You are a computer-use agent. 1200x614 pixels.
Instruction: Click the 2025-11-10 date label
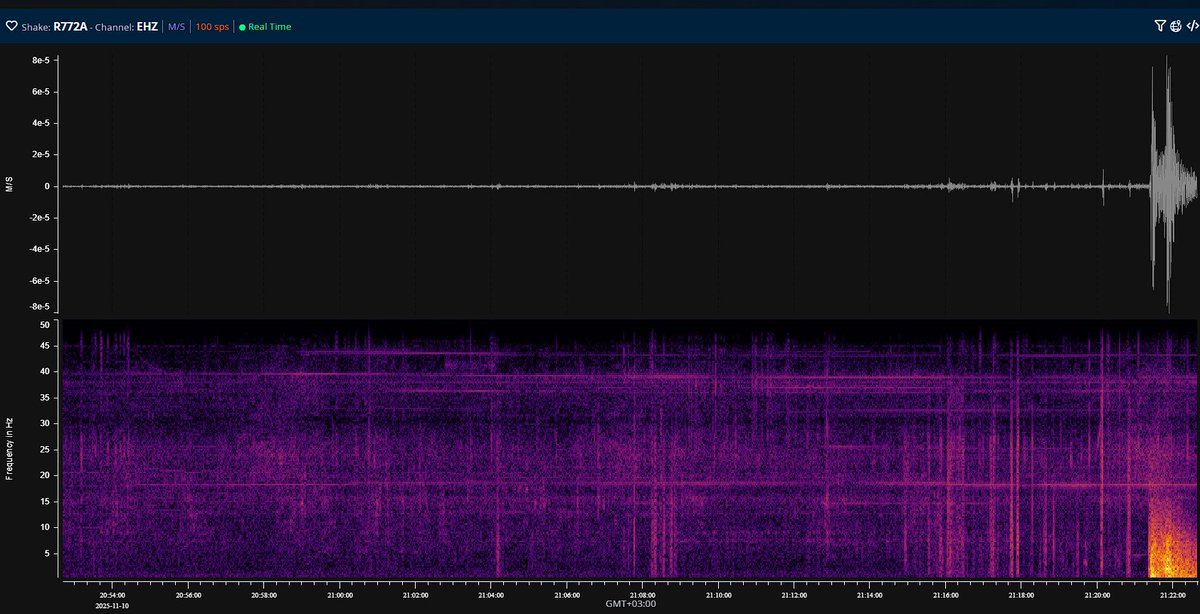click(x=112, y=604)
